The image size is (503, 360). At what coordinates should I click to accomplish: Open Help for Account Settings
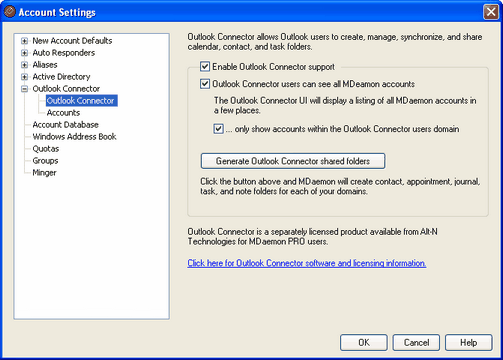click(x=469, y=343)
